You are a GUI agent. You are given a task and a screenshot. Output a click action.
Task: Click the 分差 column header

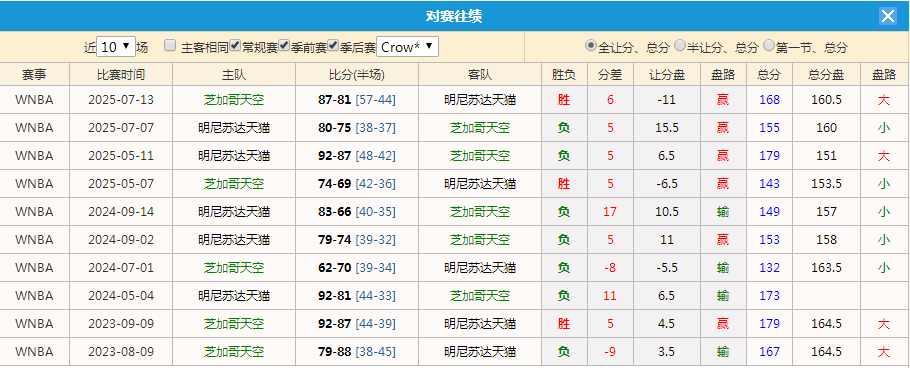pyautogui.click(x=610, y=74)
